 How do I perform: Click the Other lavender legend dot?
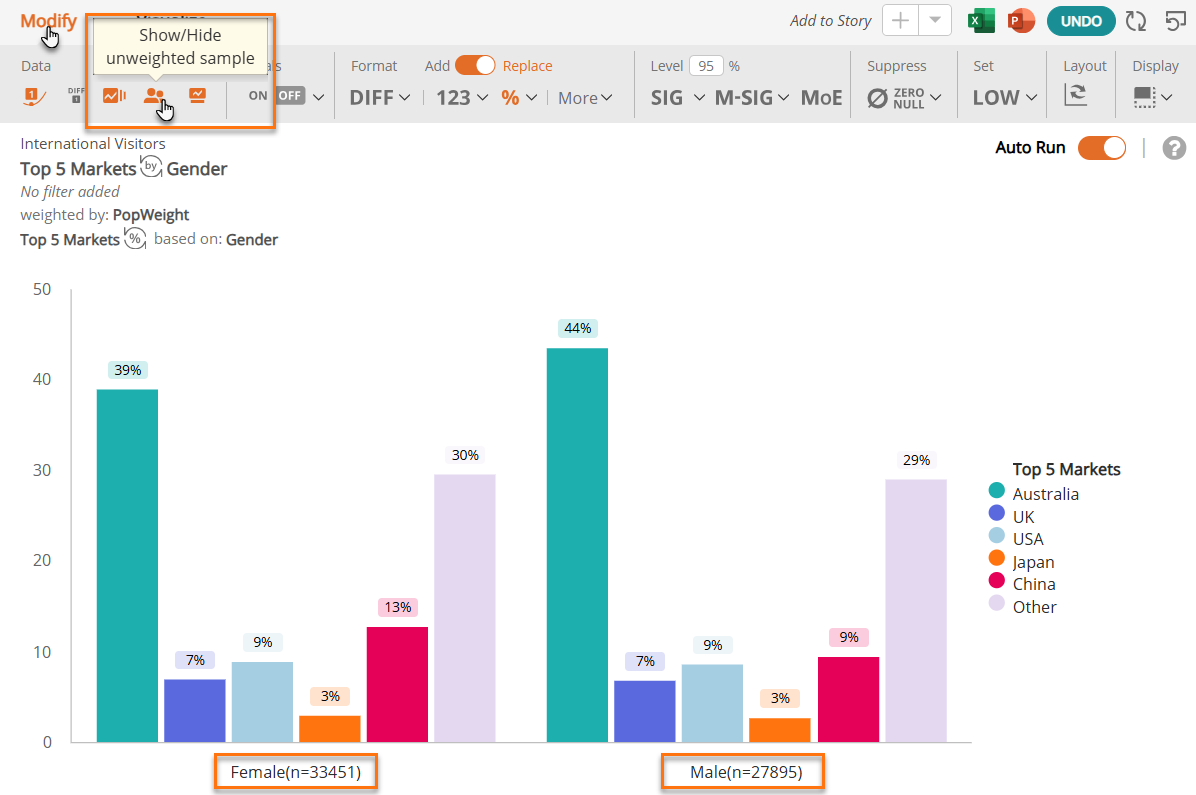click(x=996, y=603)
